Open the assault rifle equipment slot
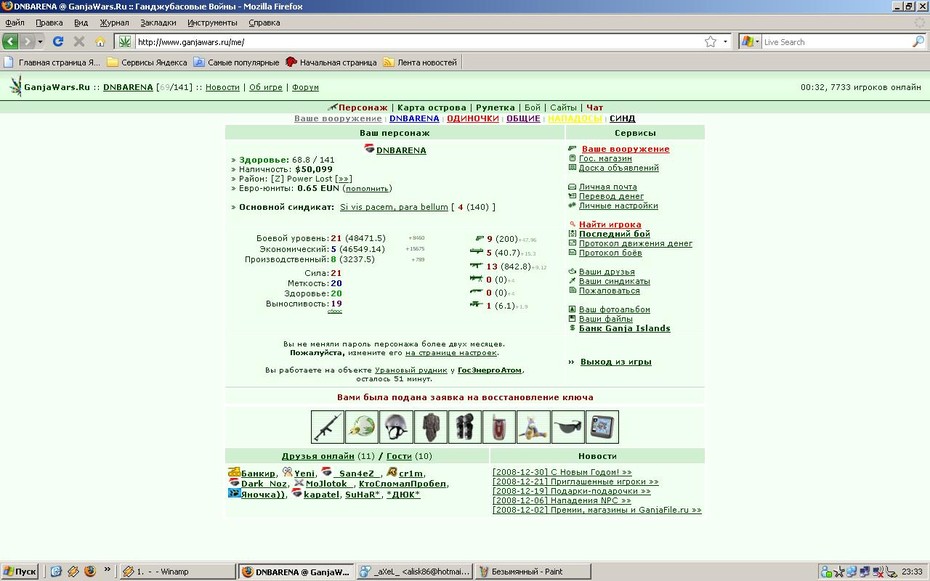930x581 pixels. click(327, 427)
